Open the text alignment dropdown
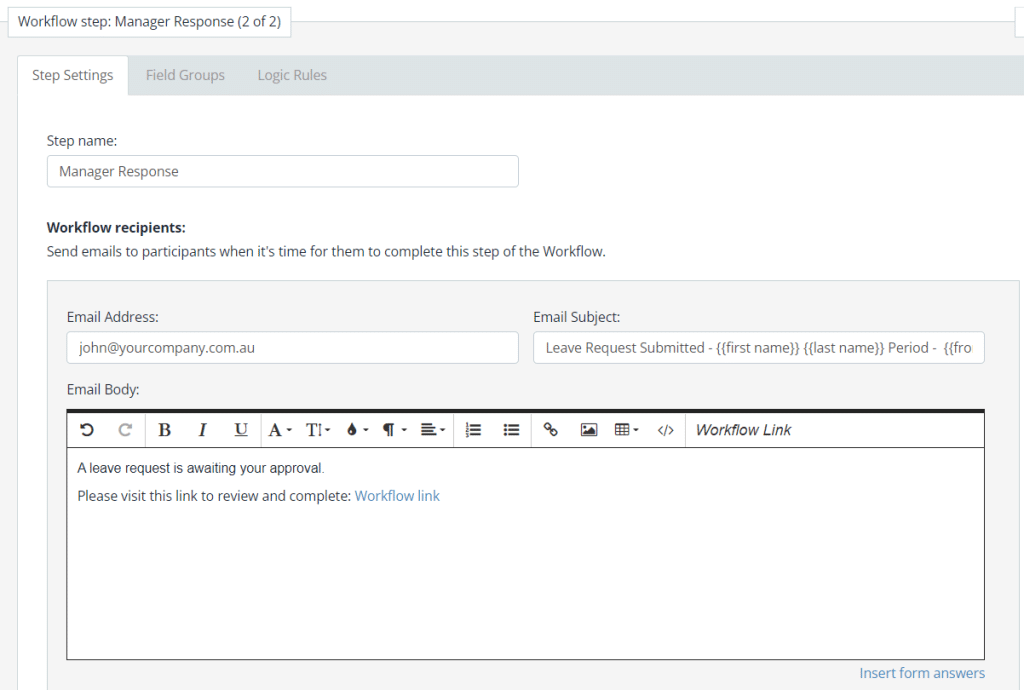The height and width of the screenshot is (690, 1024). pos(430,429)
